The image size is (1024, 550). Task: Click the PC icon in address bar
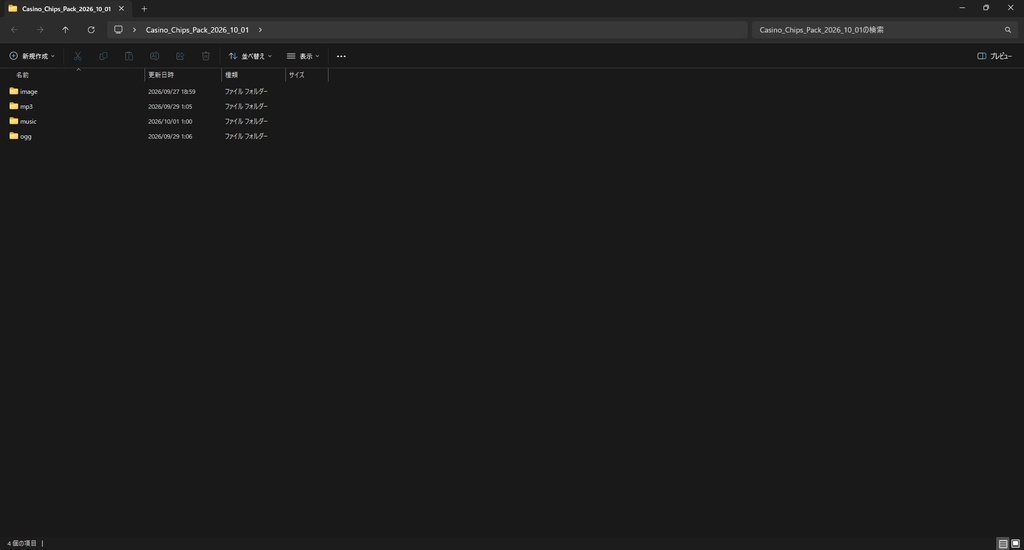pyautogui.click(x=118, y=30)
